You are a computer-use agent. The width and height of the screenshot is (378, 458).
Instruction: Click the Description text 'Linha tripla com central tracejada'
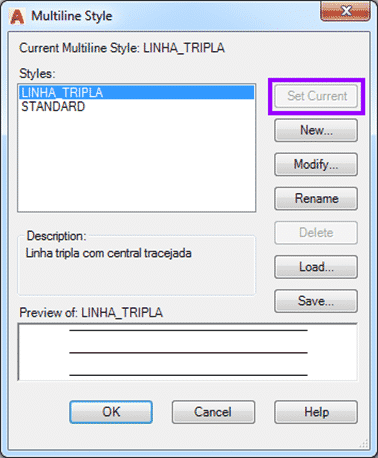click(109, 253)
